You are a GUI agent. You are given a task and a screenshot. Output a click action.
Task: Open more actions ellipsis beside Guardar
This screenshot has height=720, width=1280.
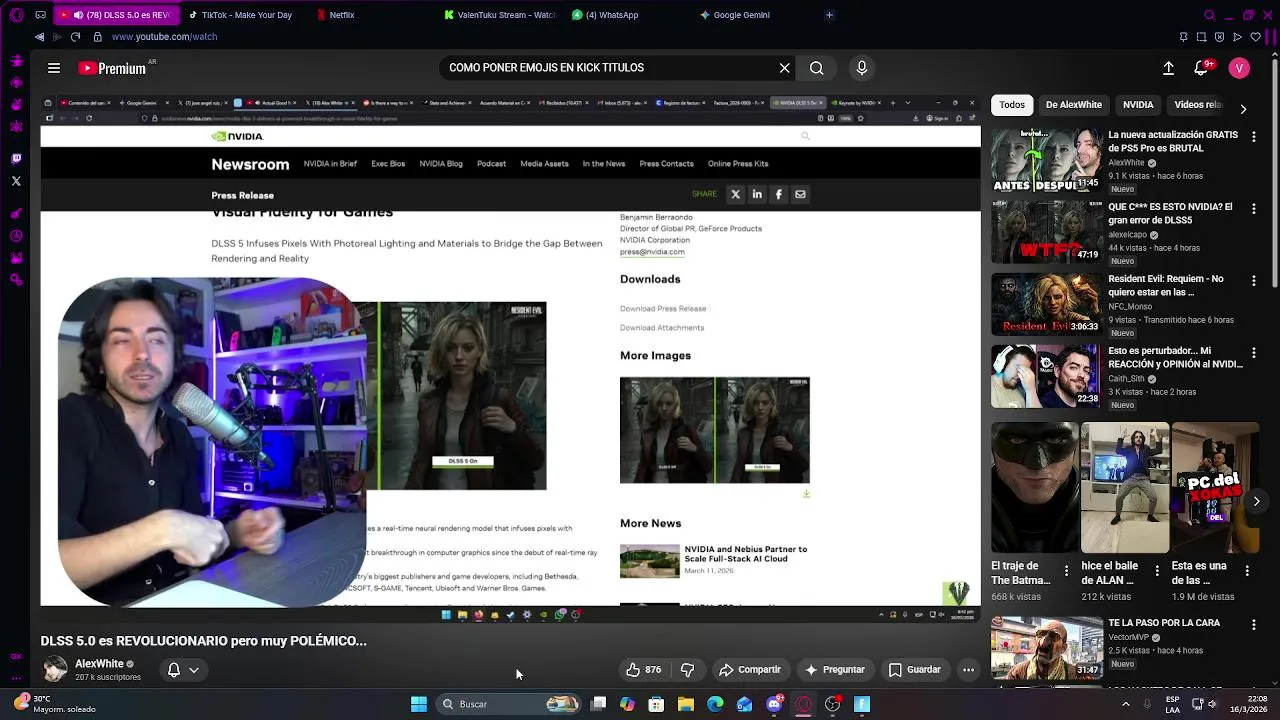tap(968, 670)
